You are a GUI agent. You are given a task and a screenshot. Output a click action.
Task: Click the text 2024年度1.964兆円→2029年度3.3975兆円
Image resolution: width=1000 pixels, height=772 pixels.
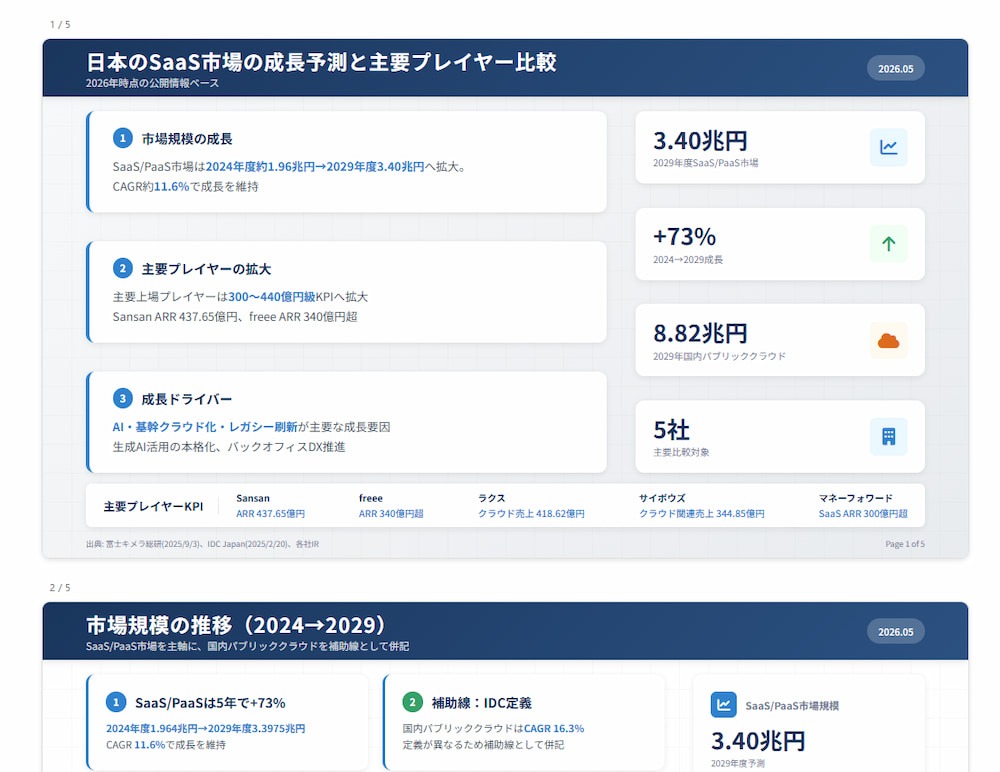pos(205,729)
